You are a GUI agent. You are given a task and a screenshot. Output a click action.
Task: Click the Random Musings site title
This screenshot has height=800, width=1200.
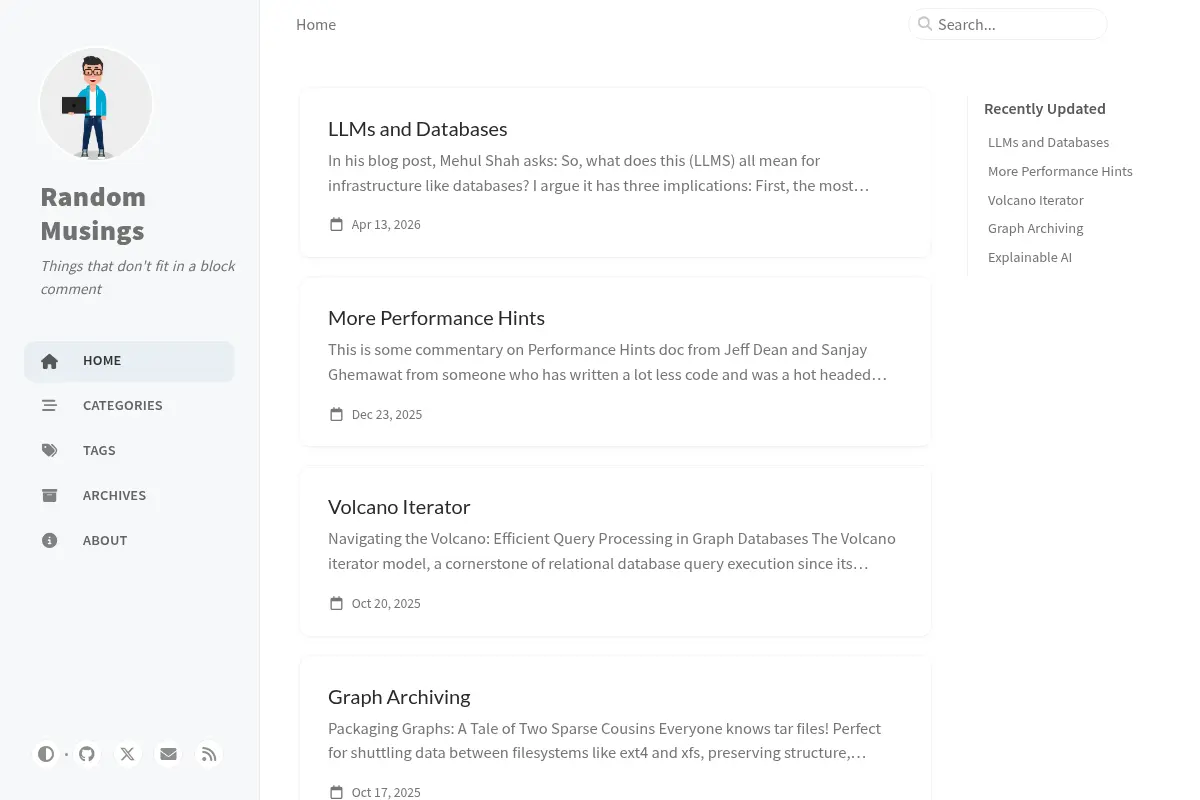click(93, 214)
